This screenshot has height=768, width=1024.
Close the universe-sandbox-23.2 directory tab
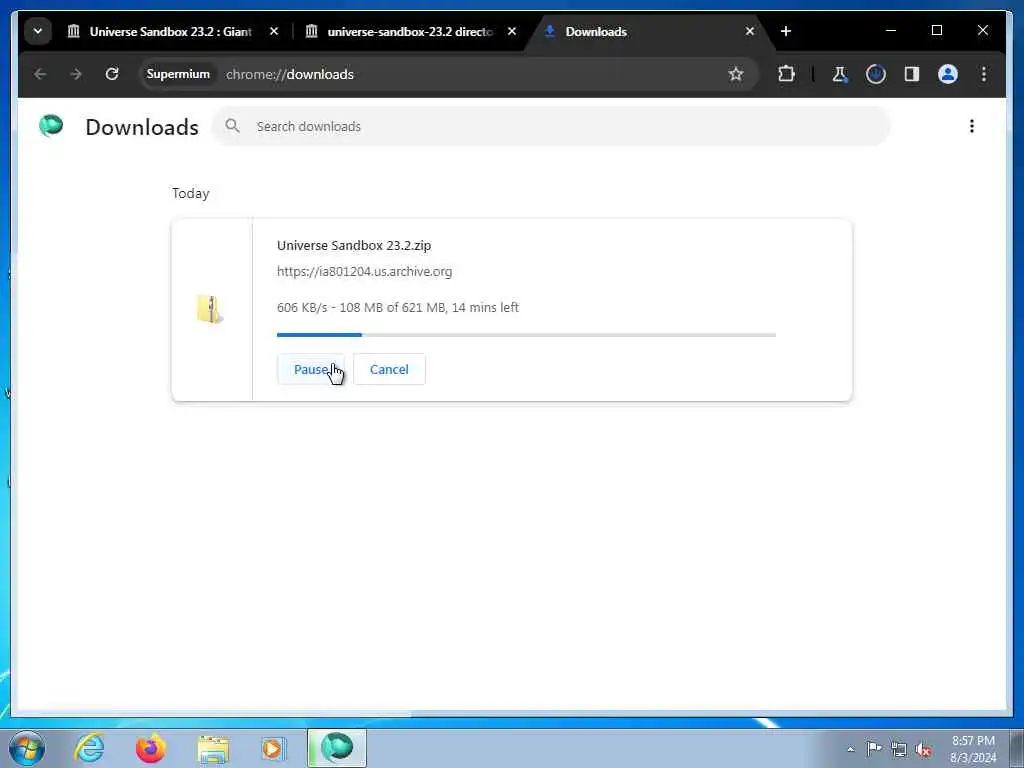512,31
